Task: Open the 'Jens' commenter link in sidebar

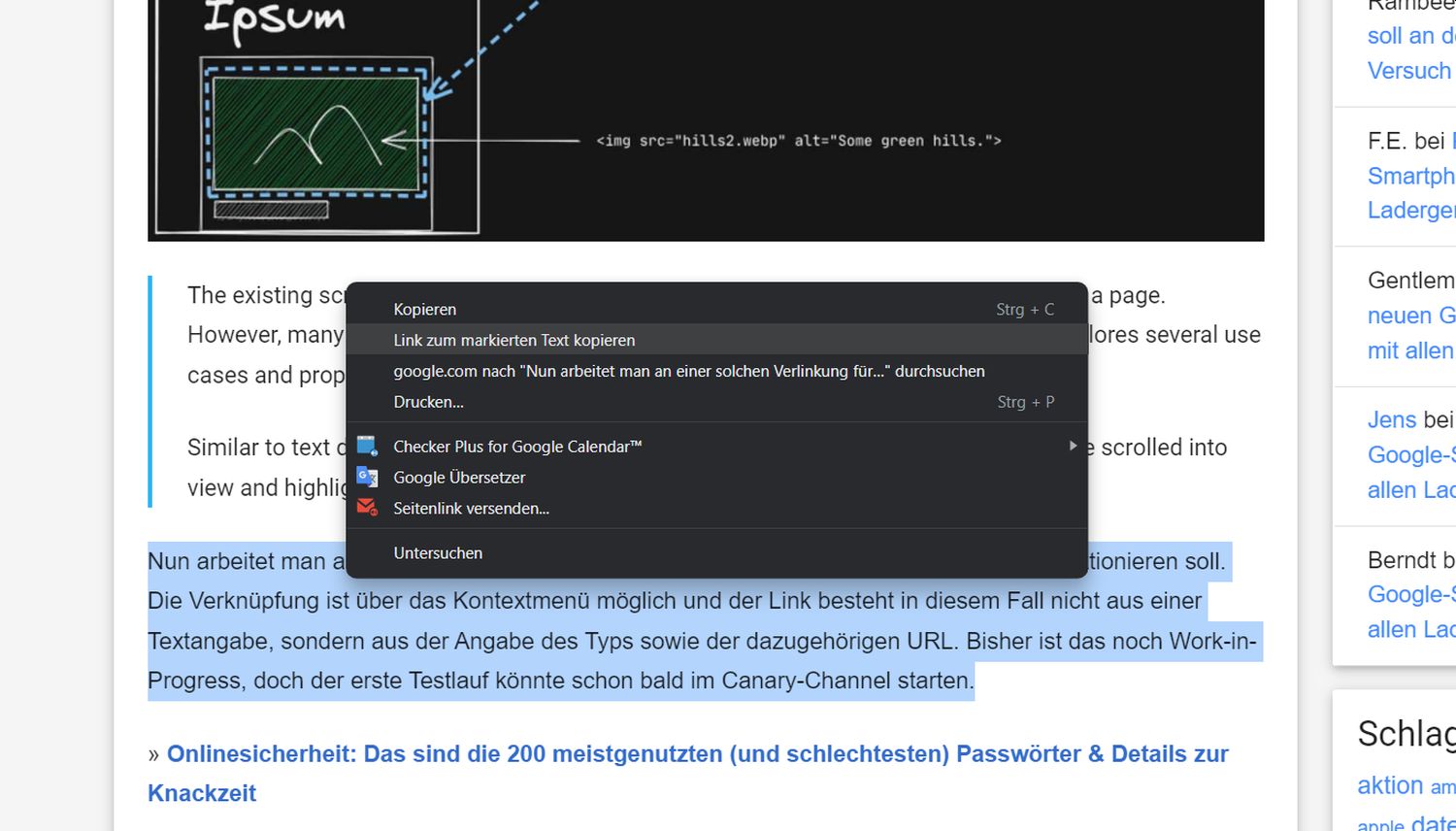Action: point(1392,419)
